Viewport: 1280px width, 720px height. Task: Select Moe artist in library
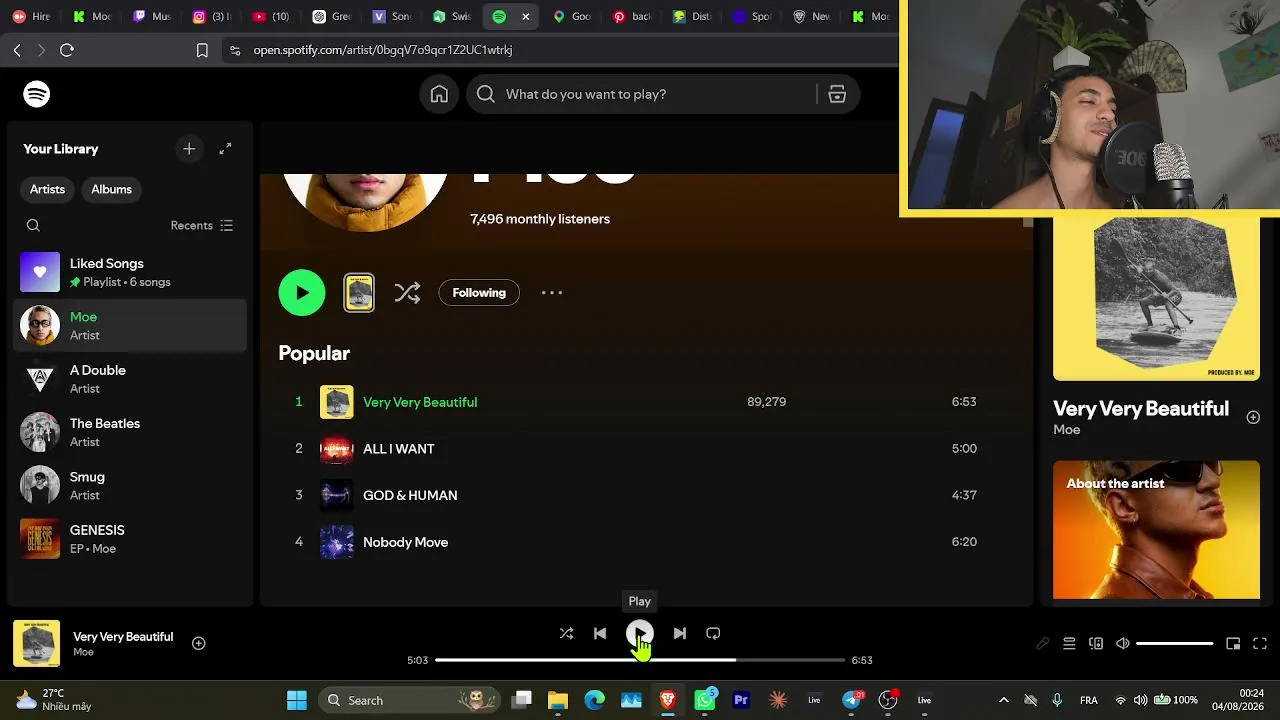130,326
